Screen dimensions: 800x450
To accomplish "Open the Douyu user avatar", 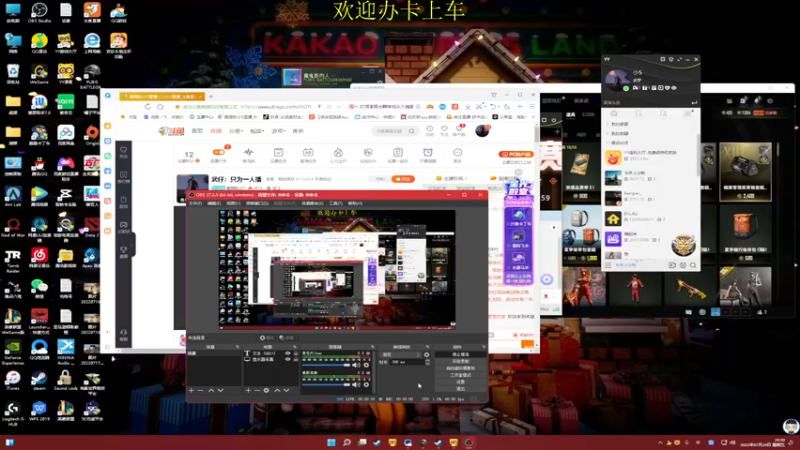I will point(482,131).
